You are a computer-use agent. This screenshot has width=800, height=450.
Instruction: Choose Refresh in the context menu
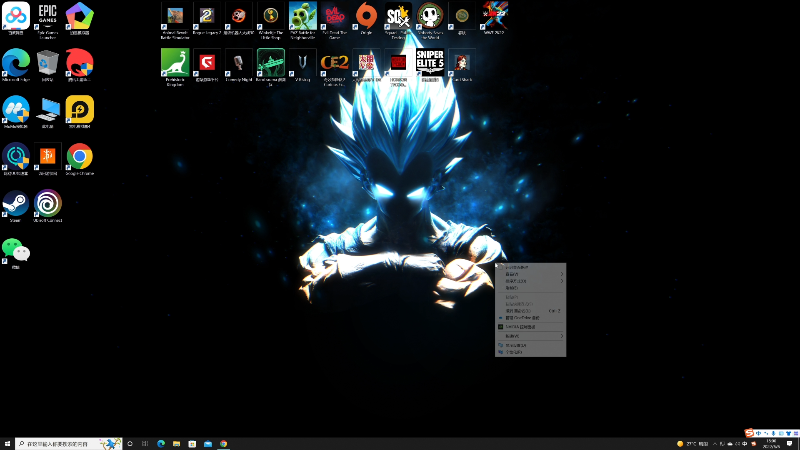531,288
